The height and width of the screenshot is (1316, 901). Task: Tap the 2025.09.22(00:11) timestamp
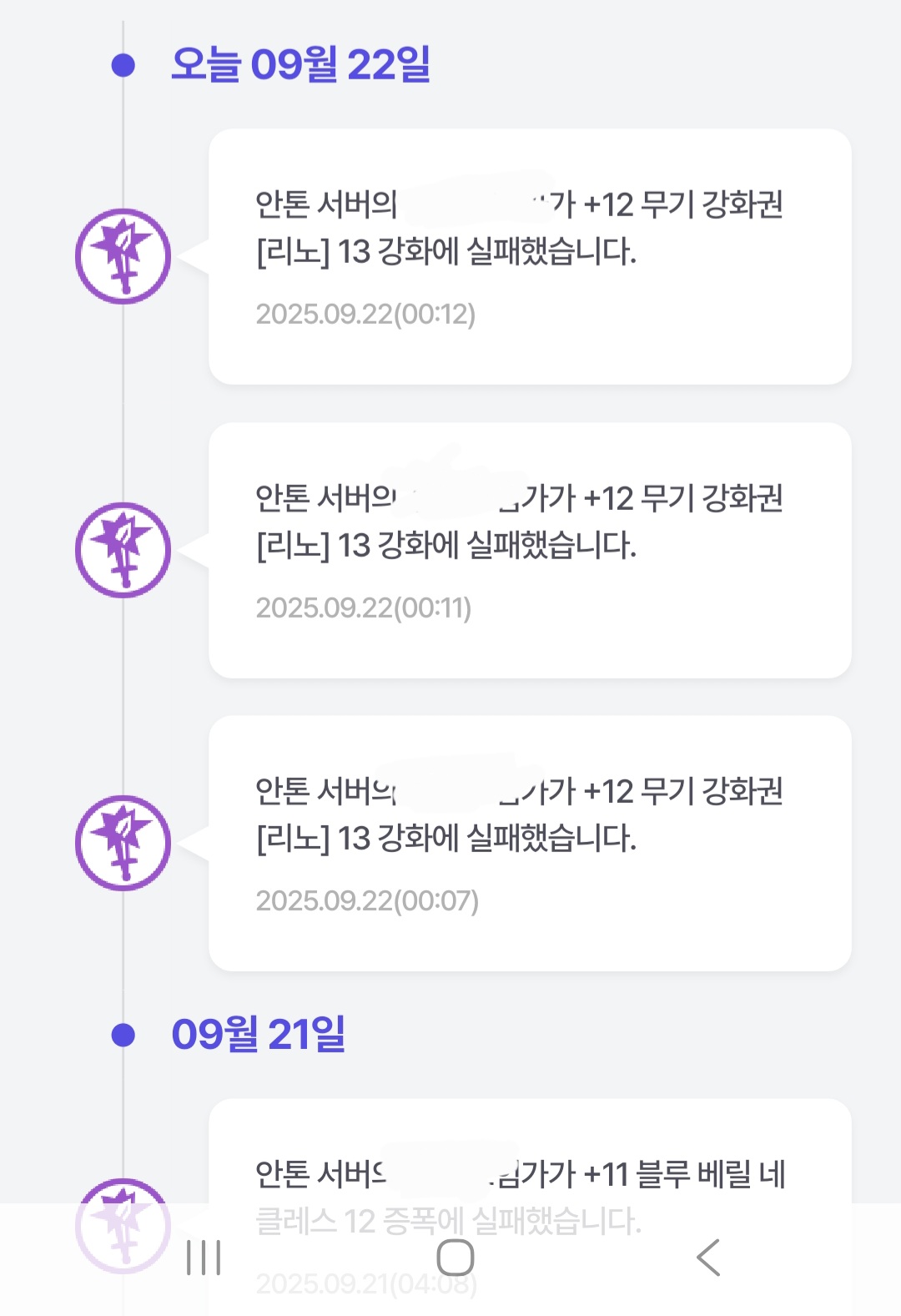(364, 608)
